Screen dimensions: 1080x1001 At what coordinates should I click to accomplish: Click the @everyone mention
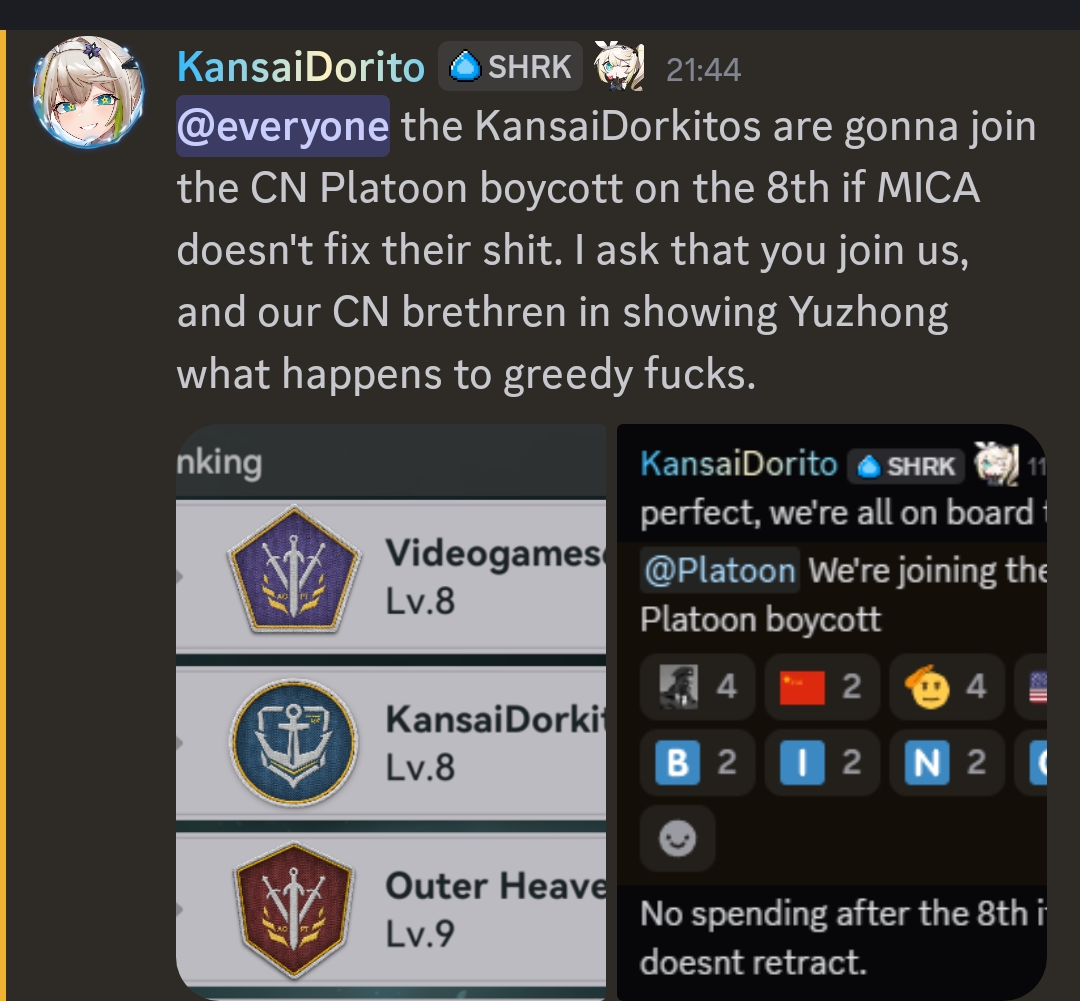(x=283, y=127)
